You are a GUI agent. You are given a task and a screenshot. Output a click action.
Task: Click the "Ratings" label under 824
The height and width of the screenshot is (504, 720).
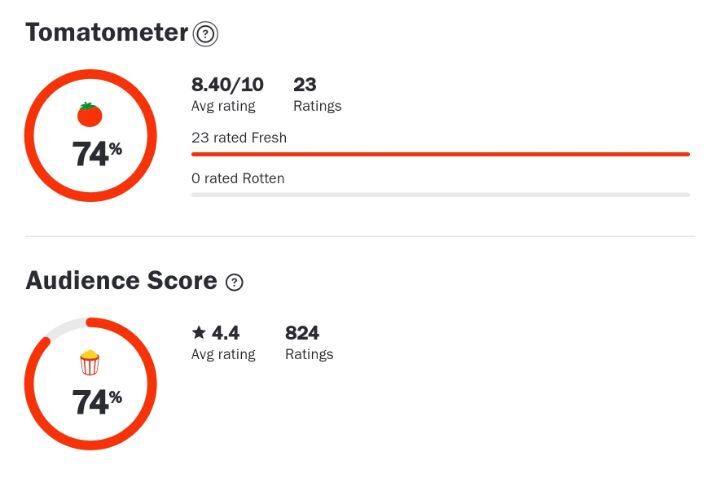pos(309,354)
